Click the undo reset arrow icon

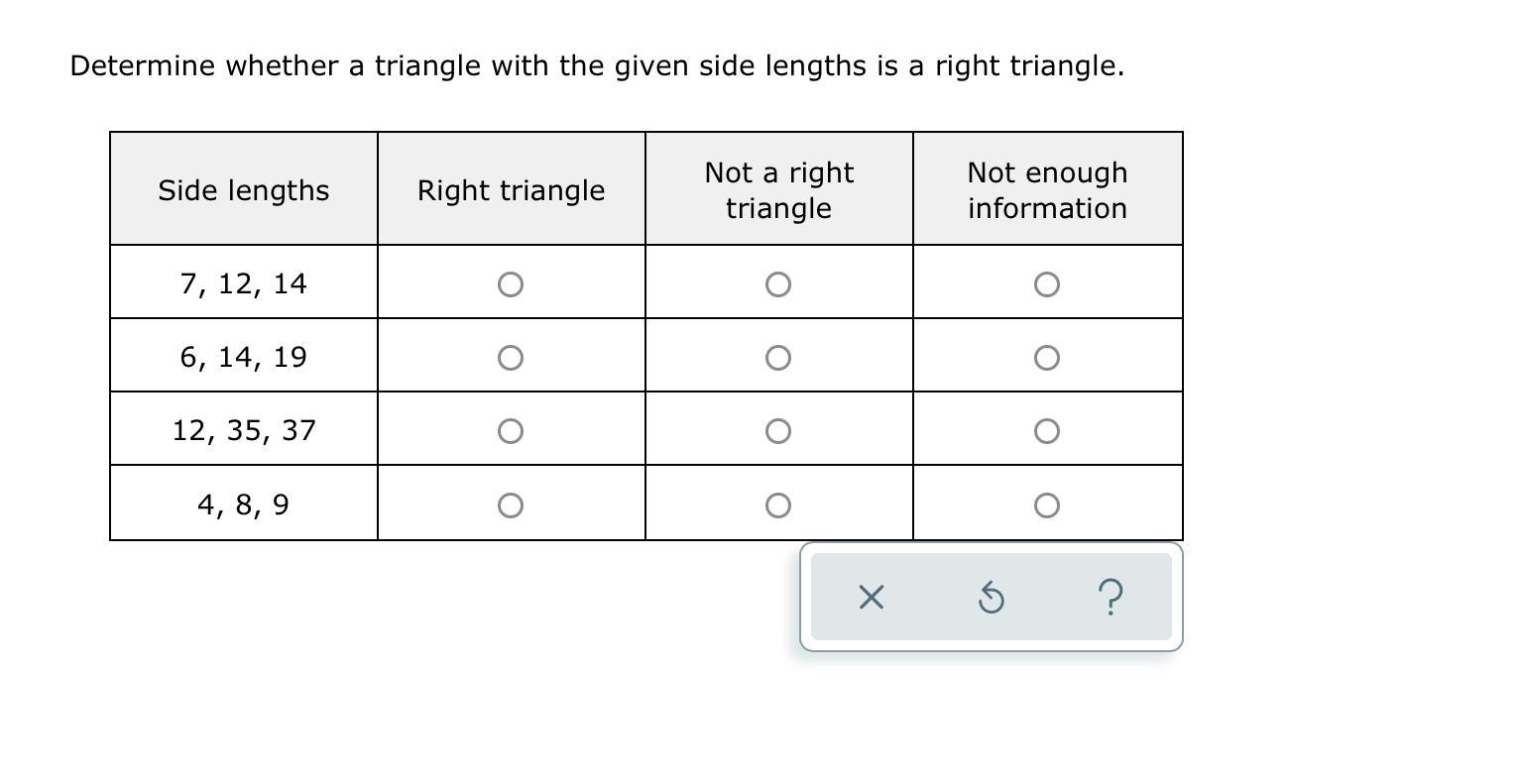click(992, 598)
